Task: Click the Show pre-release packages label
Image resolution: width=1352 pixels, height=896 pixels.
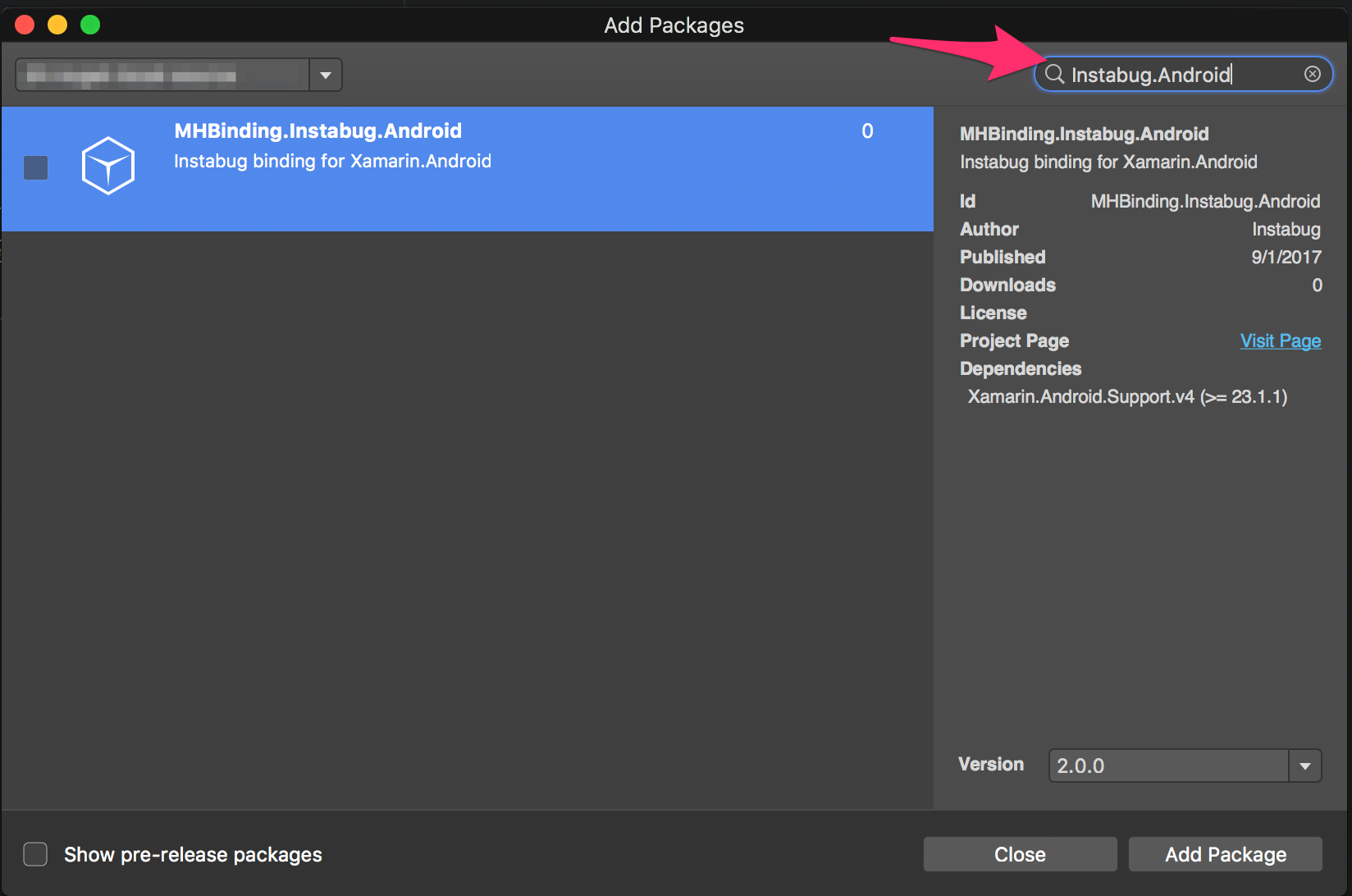Action: point(193,854)
